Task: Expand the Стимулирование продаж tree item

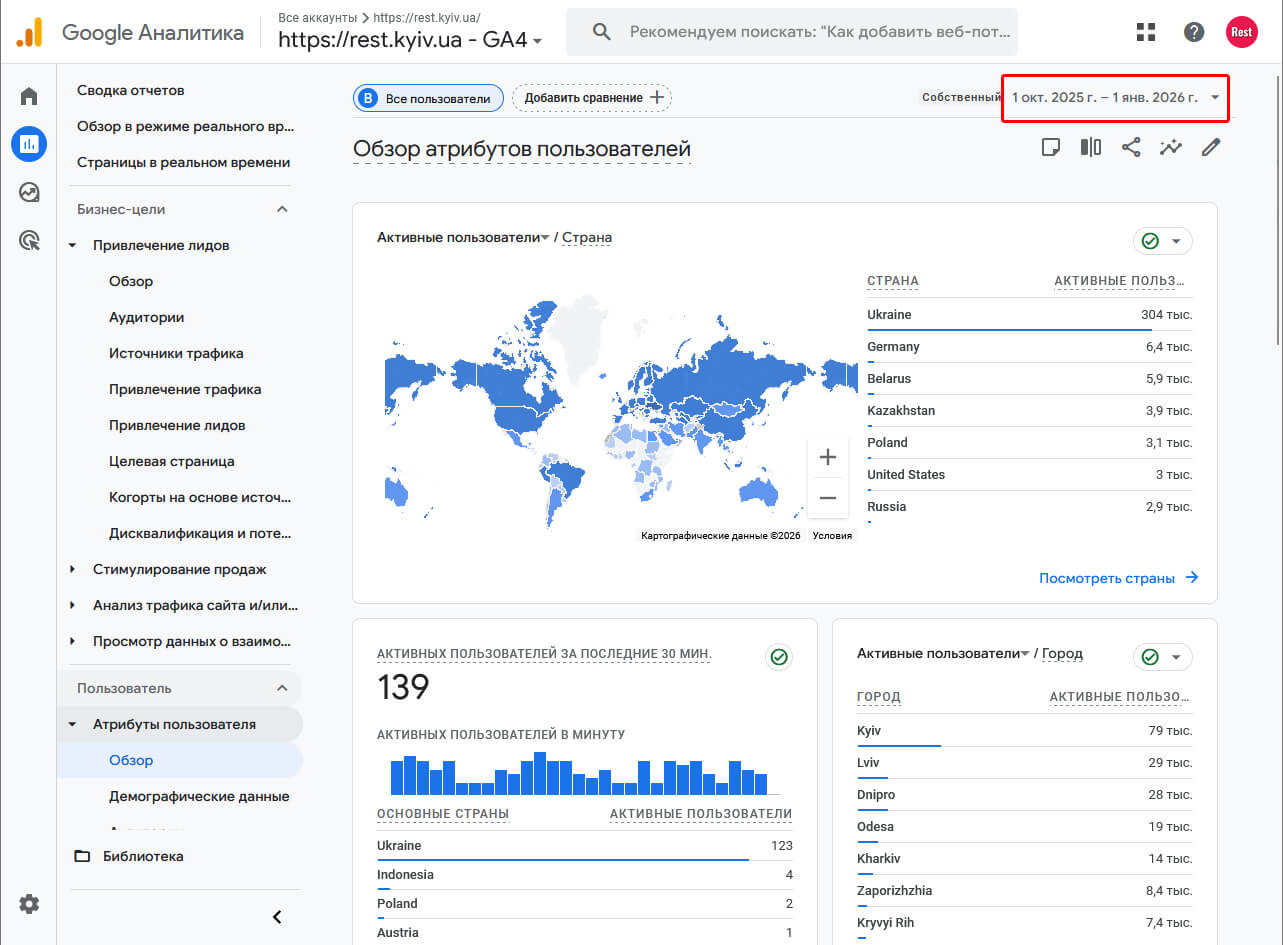Action: click(179, 569)
